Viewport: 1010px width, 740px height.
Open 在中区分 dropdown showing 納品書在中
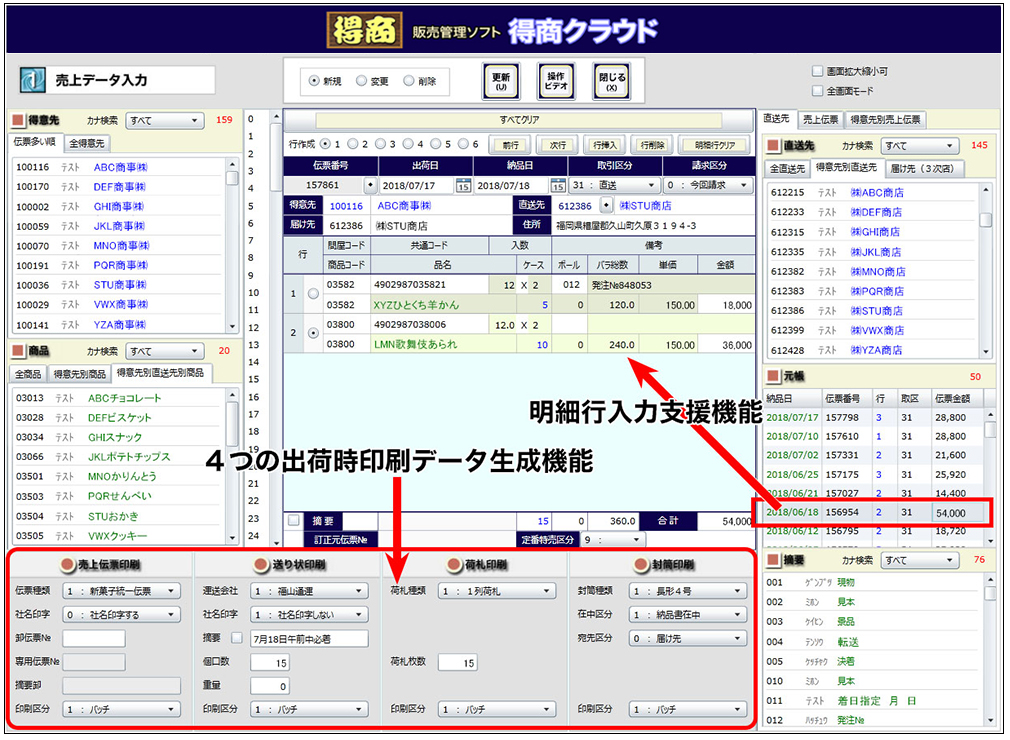(x=687, y=614)
